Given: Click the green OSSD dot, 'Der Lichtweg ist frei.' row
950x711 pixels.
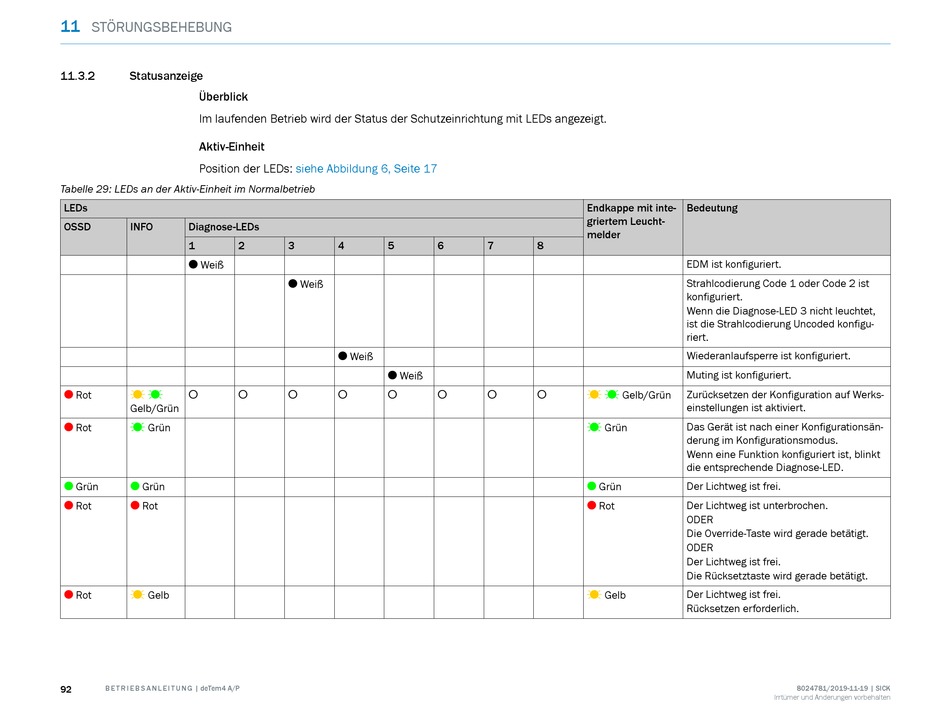Looking at the screenshot, I should [68, 486].
